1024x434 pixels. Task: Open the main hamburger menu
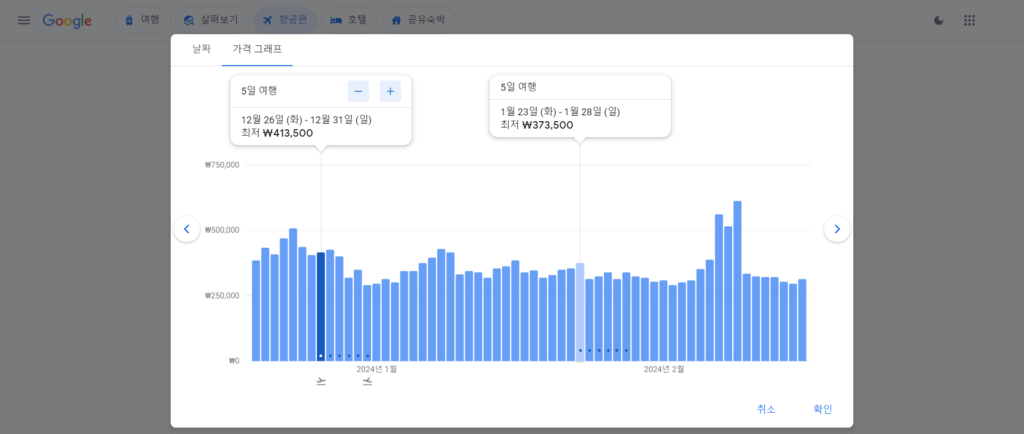(x=23, y=21)
